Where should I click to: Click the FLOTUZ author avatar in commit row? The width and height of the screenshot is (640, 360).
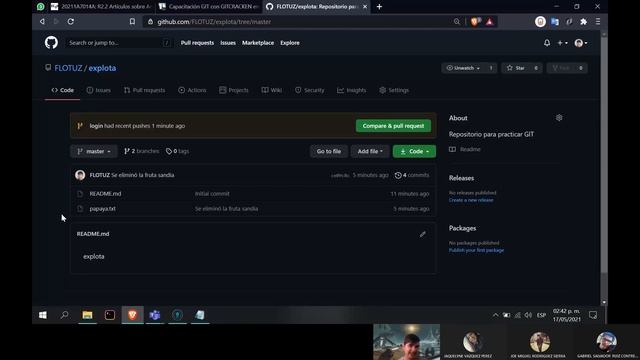80,175
